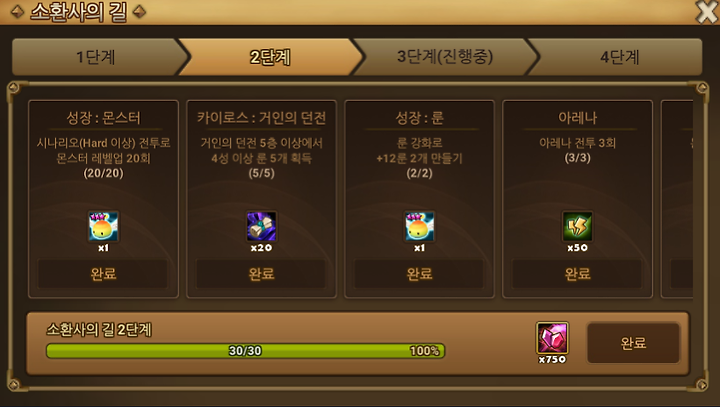Screen dimensions: 720x407
Task: Close the 소환사의 길 window
Action: (707, 11)
